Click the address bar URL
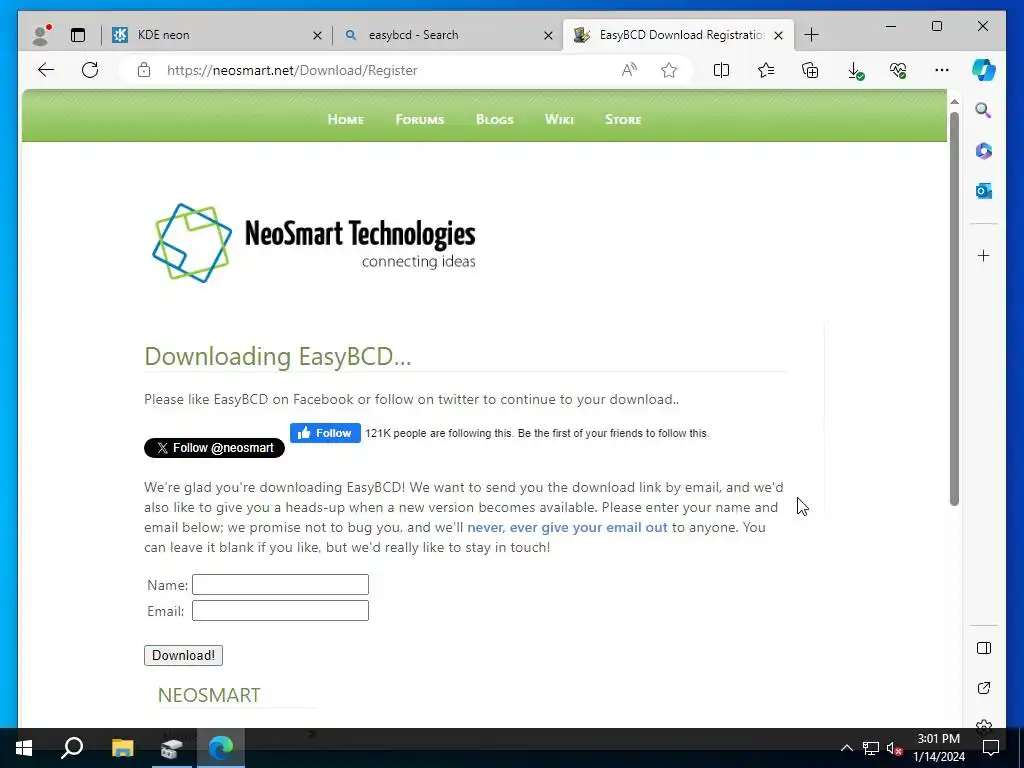The width and height of the screenshot is (1024, 768). tap(292, 71)
